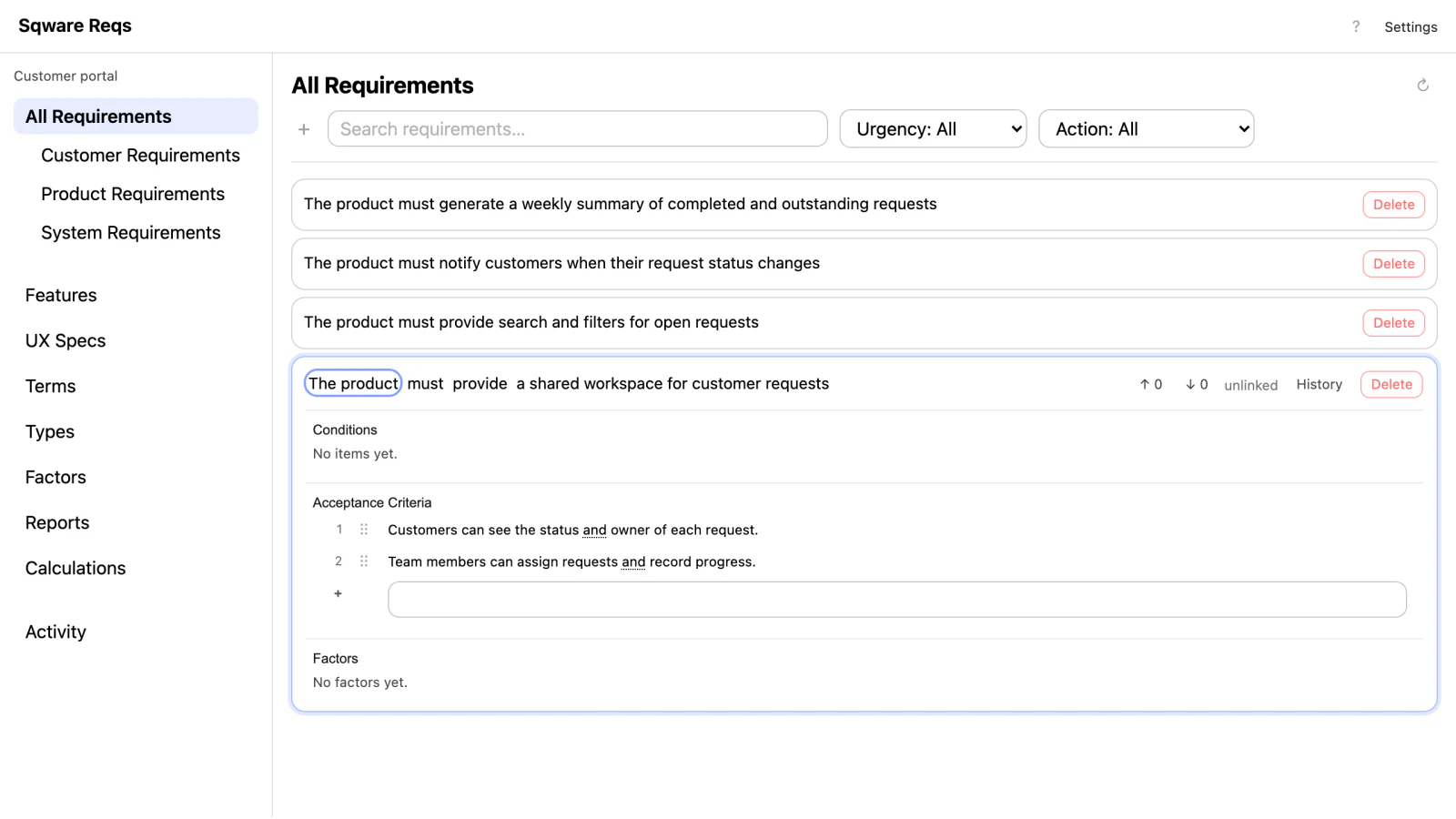Open the Terms page

click(51, 386)
